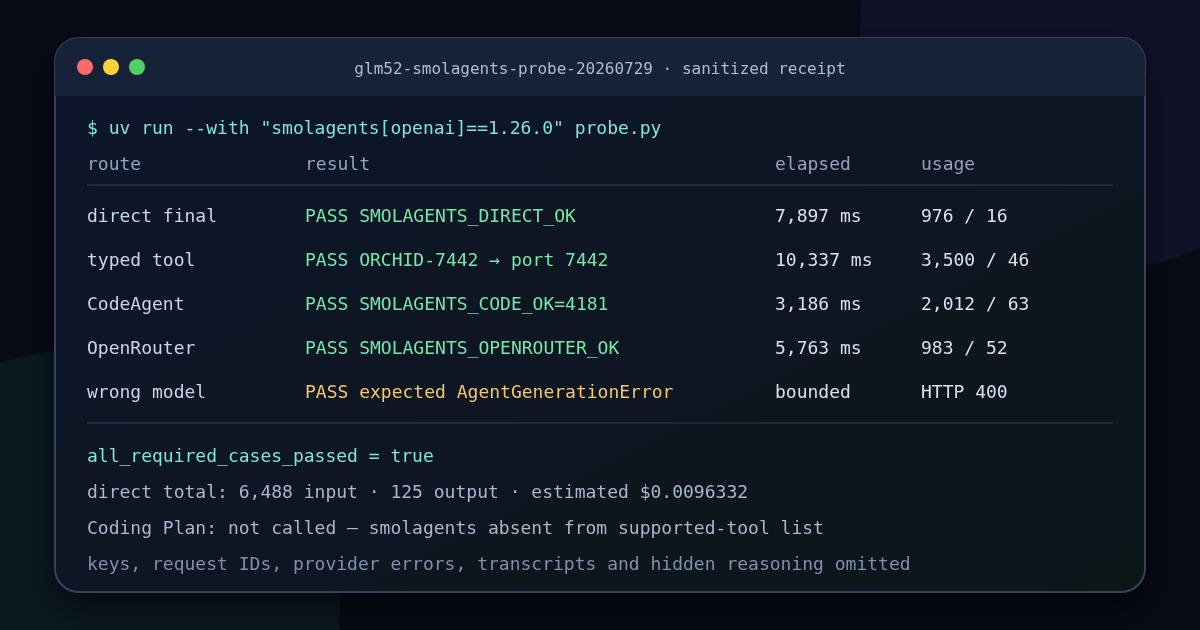Select 'PASS SMOLAGENTS_OPENROUTER_OK' result
The image size is (1200, 630).
pyautogui.click(x=462, y=348)
